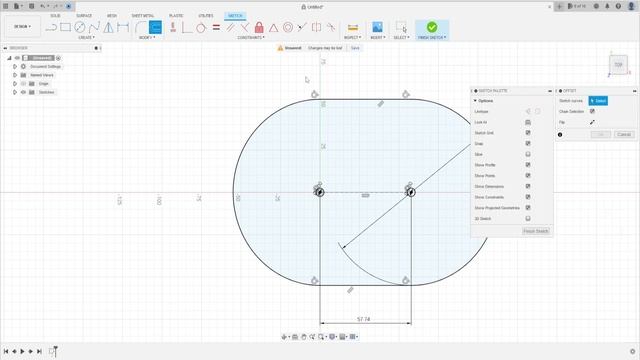
Task: Switch to the Mesh tab
Action: pyautogui.click(x=112, y=16)
